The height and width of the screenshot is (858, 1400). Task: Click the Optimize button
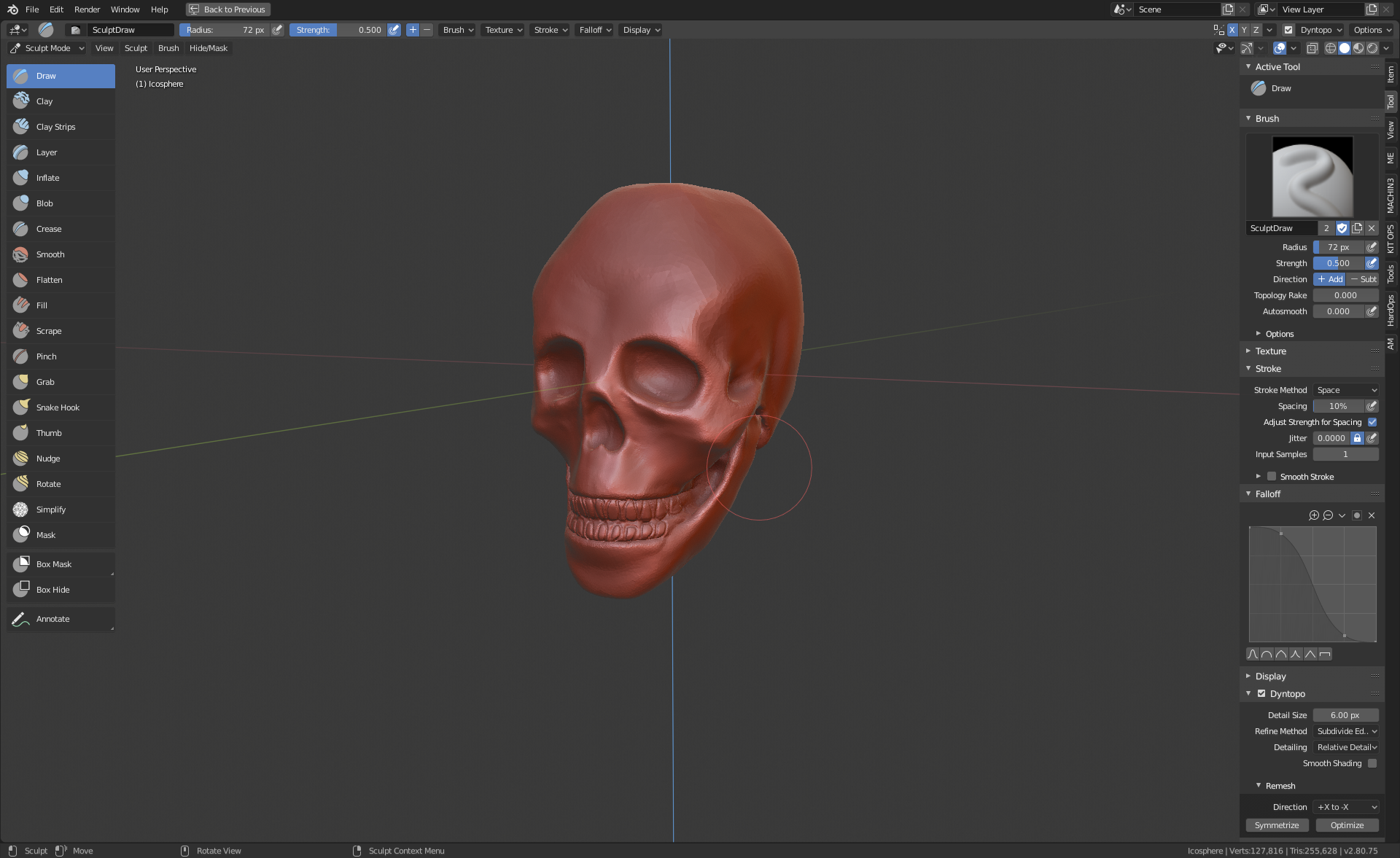(1347, 825)
